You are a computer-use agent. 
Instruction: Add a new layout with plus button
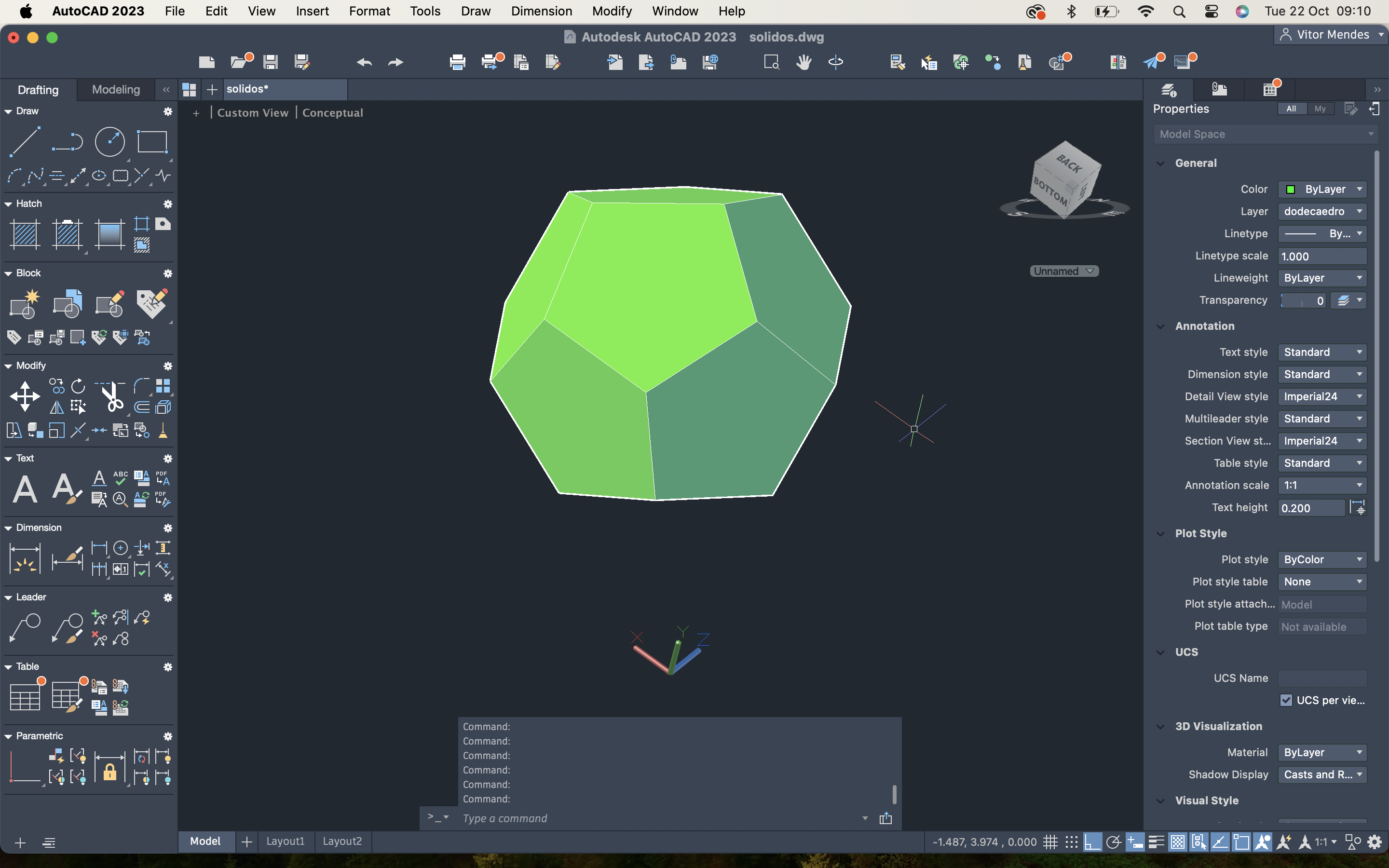(247, 841)
